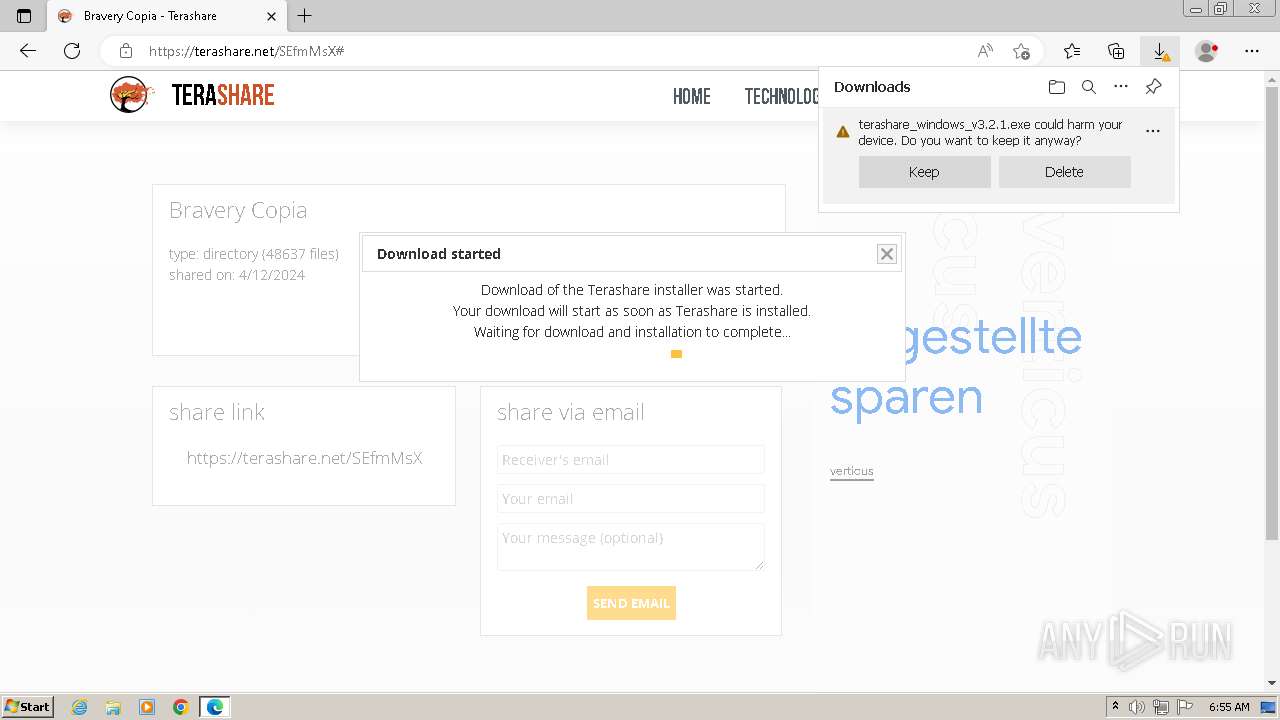The image size is (1280, 720).
Task: Follow the verticus ad link
Action: (x=852, y=471)
